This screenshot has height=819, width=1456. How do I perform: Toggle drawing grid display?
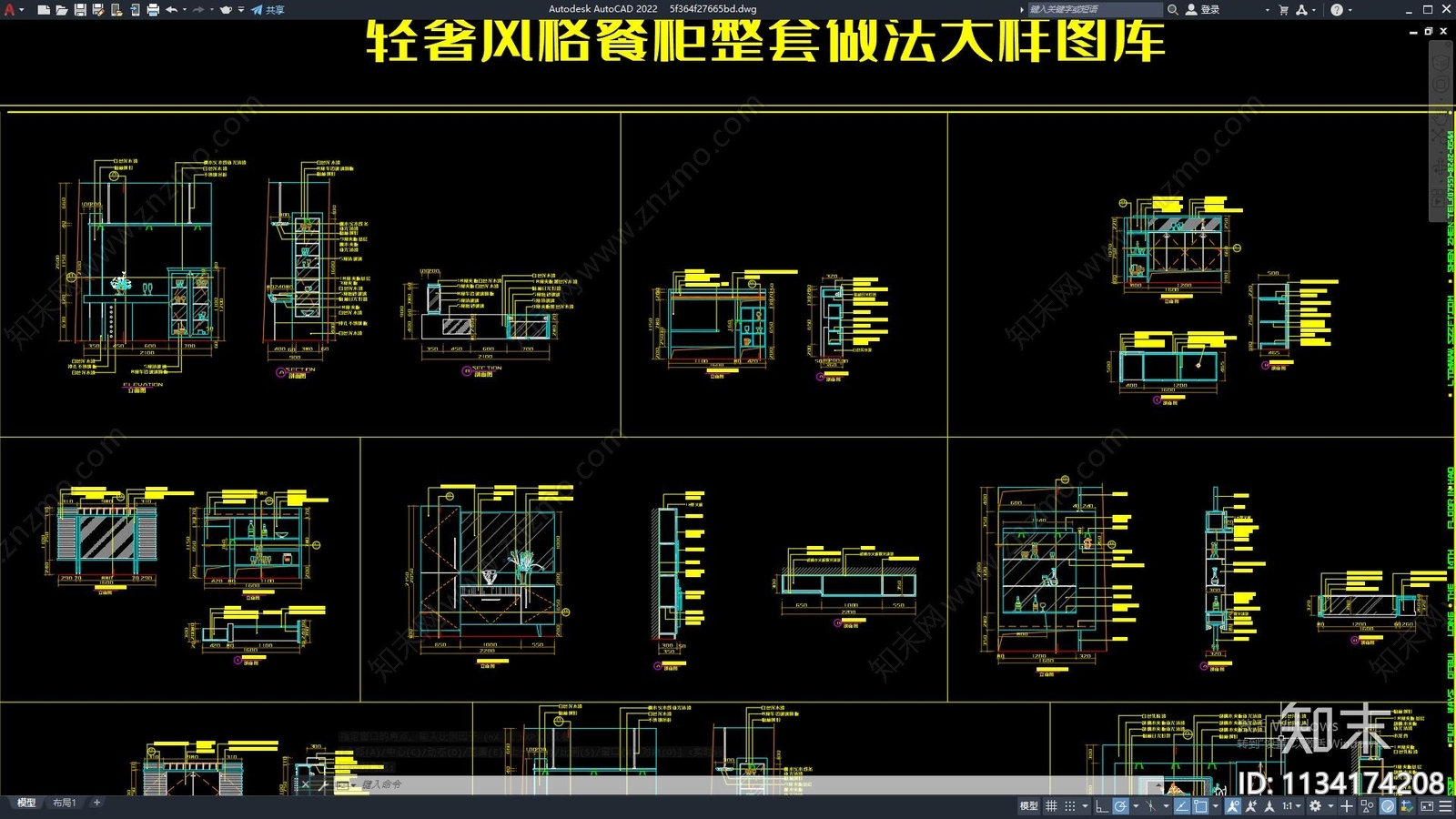tap(1051, 806)
